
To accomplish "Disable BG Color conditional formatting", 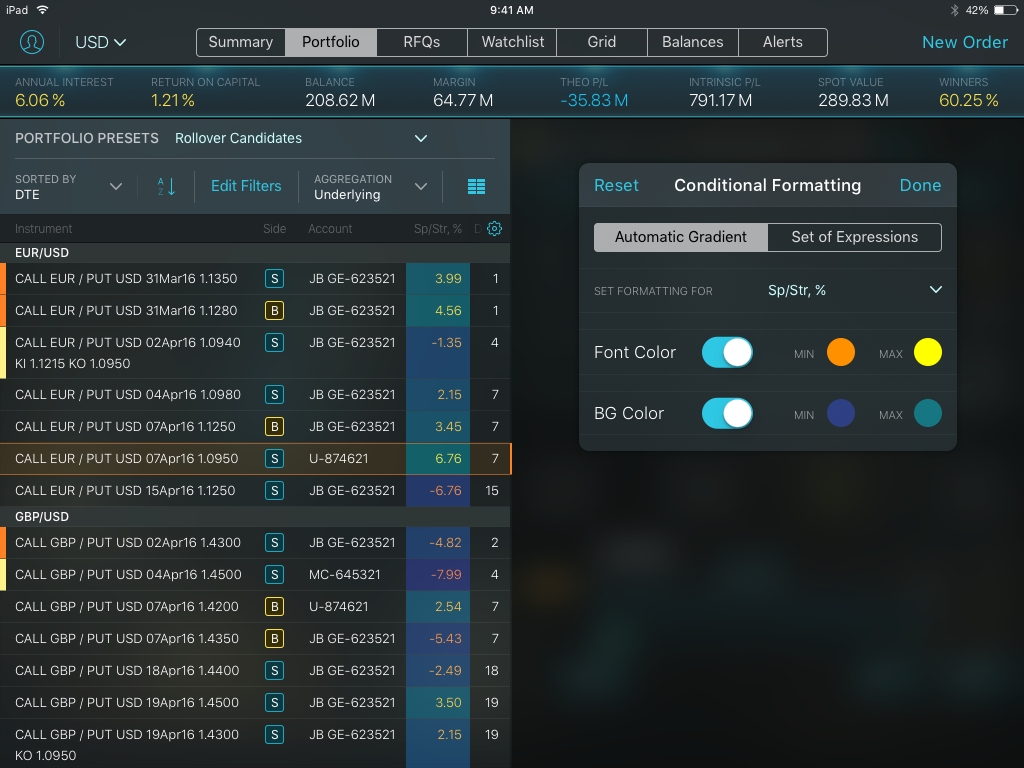I will 728,413.
